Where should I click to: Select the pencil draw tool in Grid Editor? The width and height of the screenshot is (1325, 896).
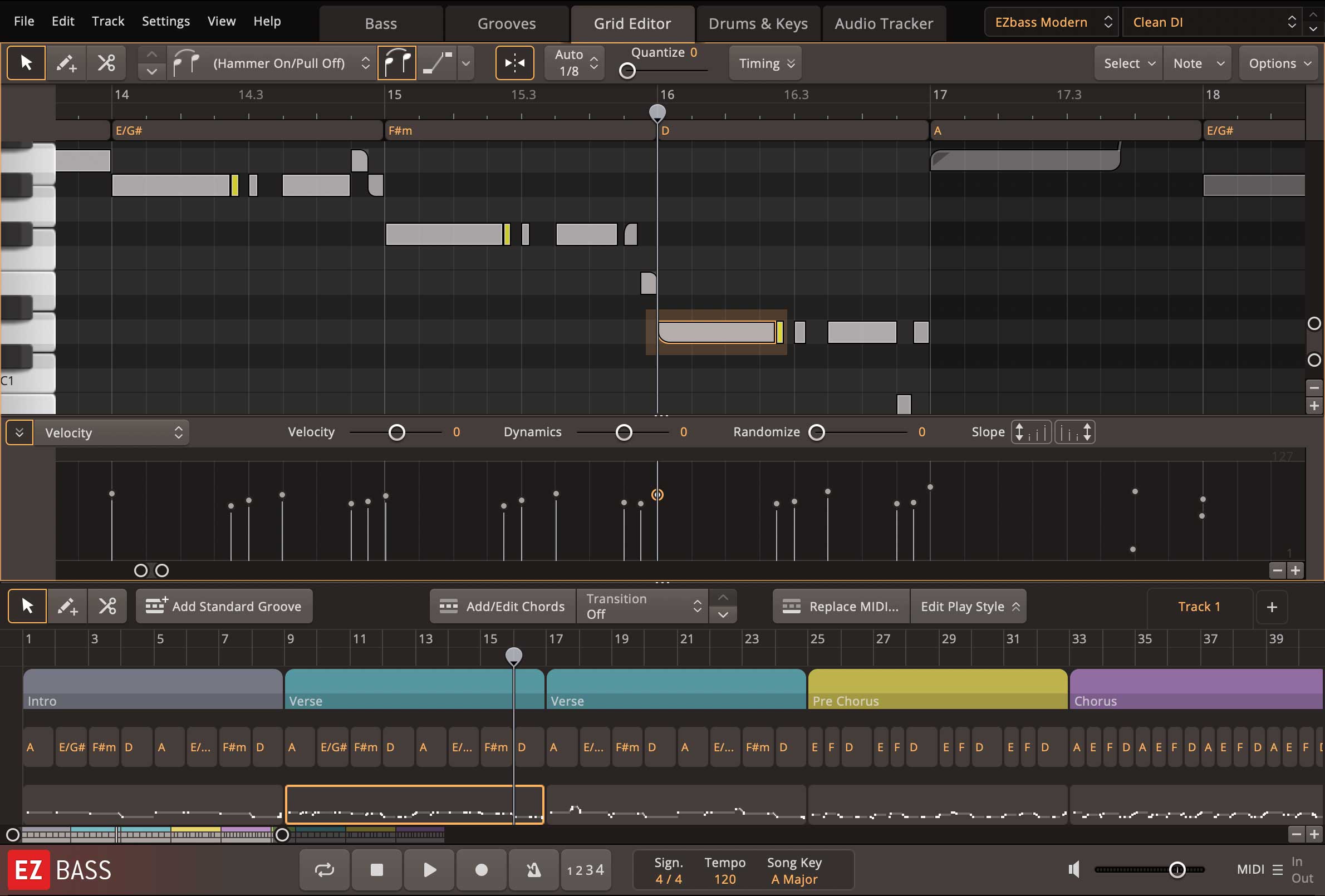[x=66, y=63]
